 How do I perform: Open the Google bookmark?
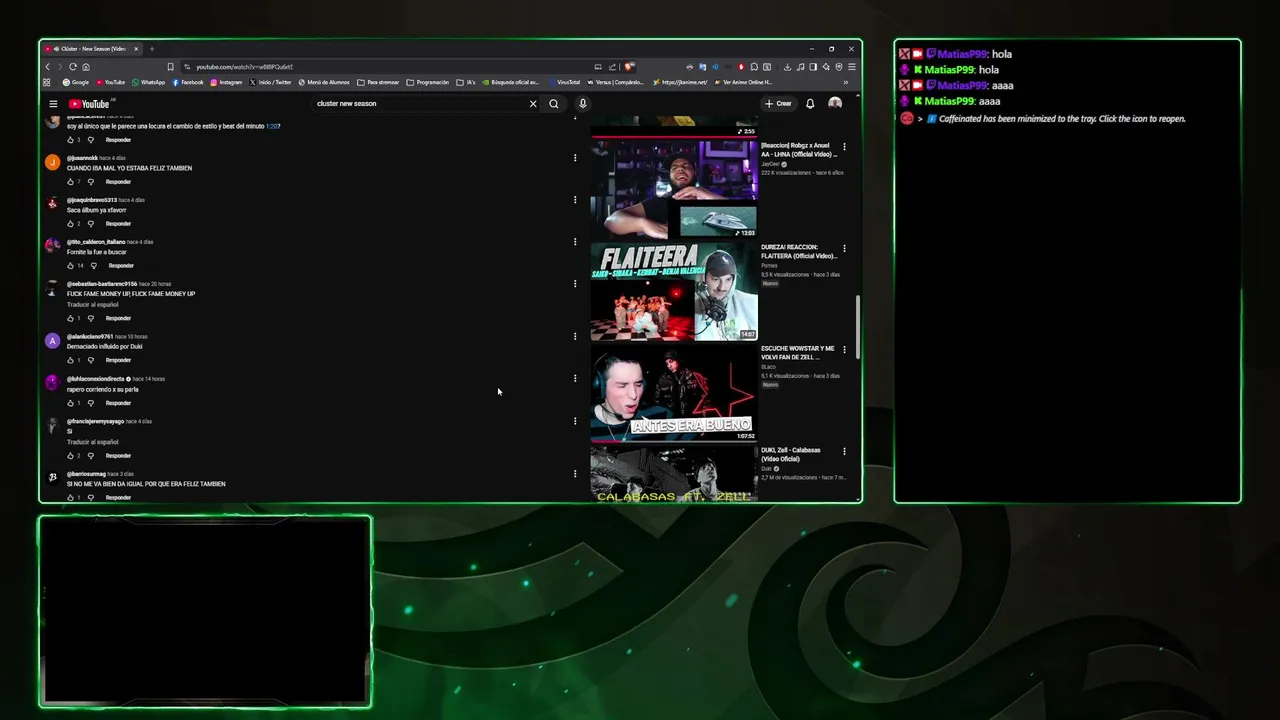tap(76, 83)
